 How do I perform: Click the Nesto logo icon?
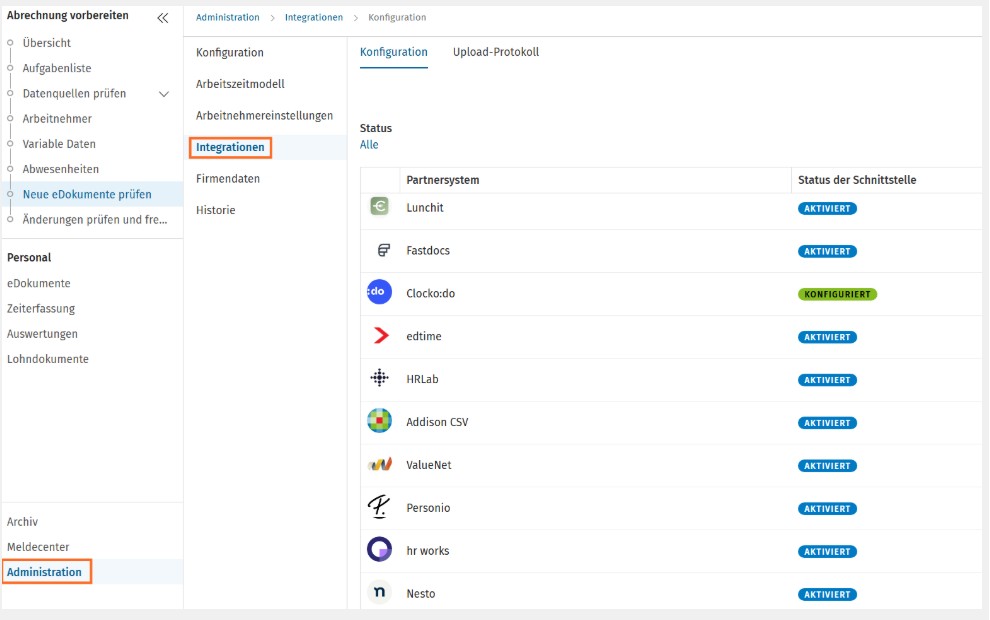tap(379, 592)
